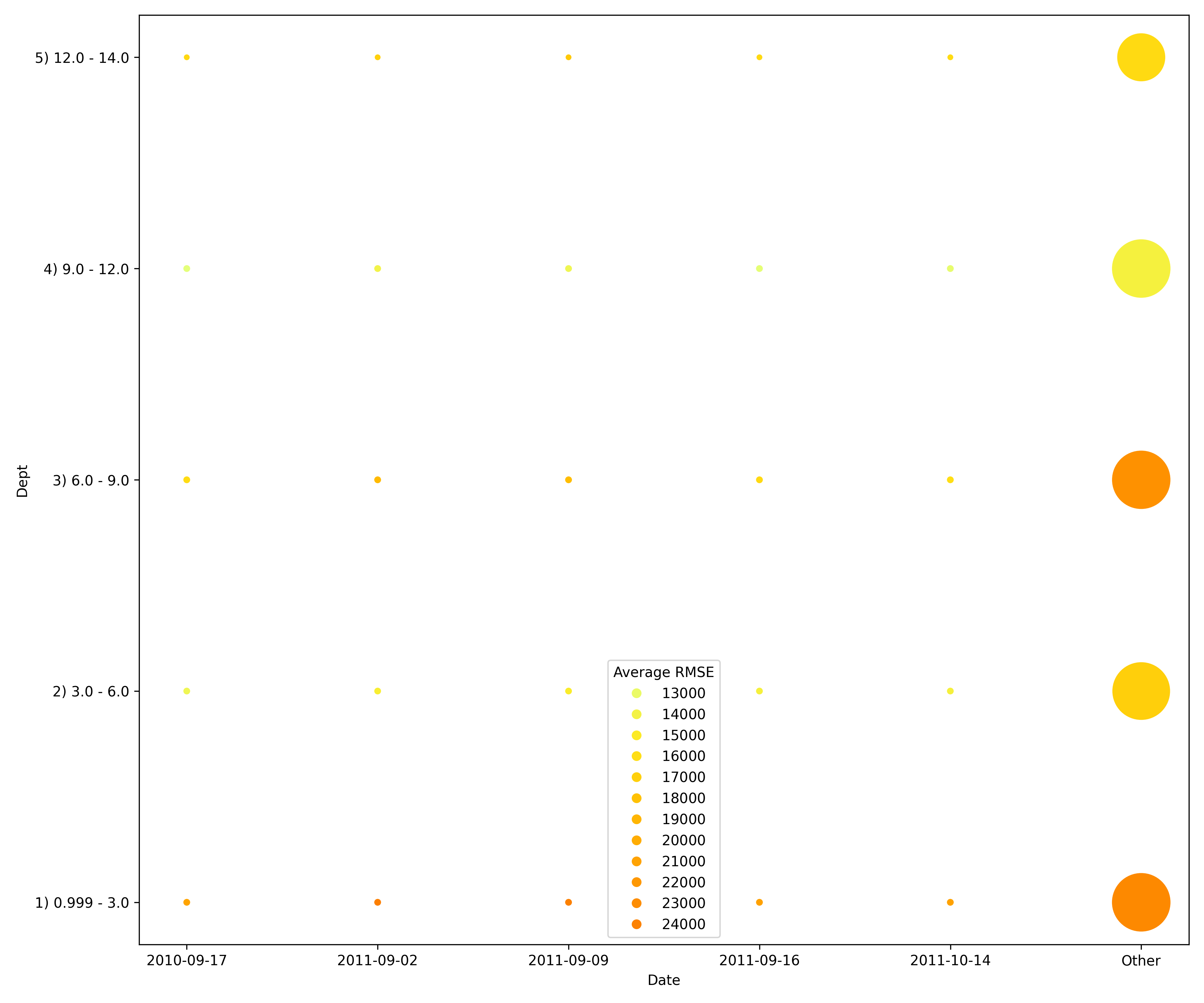Viewport: 1204px width, 1003px height.
Task: Click the 2011-09-02 date label
Action: pyautogui.click(x=377, y=961)
